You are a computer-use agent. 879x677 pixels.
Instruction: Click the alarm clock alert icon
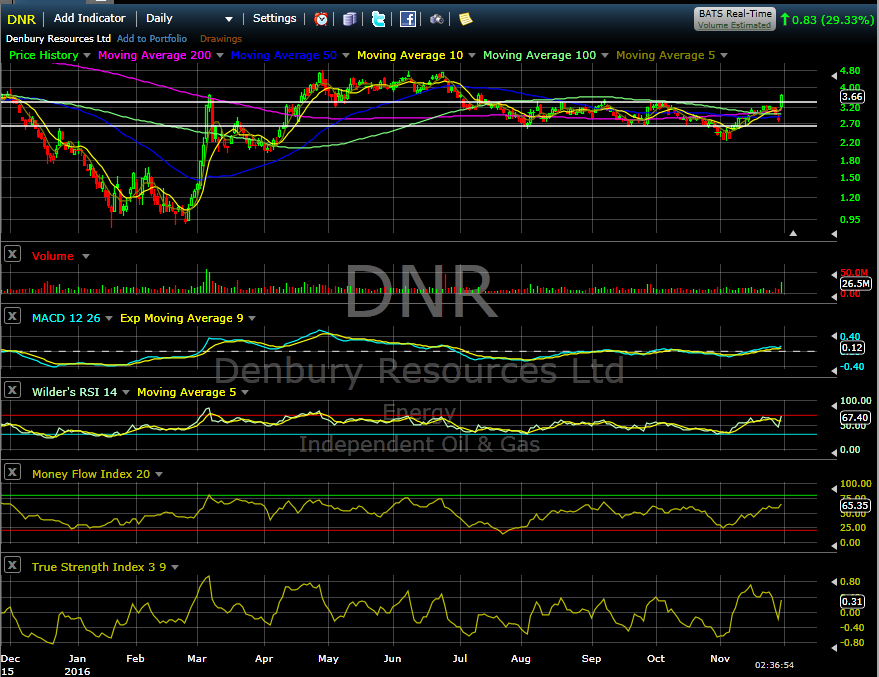[321, 19]
